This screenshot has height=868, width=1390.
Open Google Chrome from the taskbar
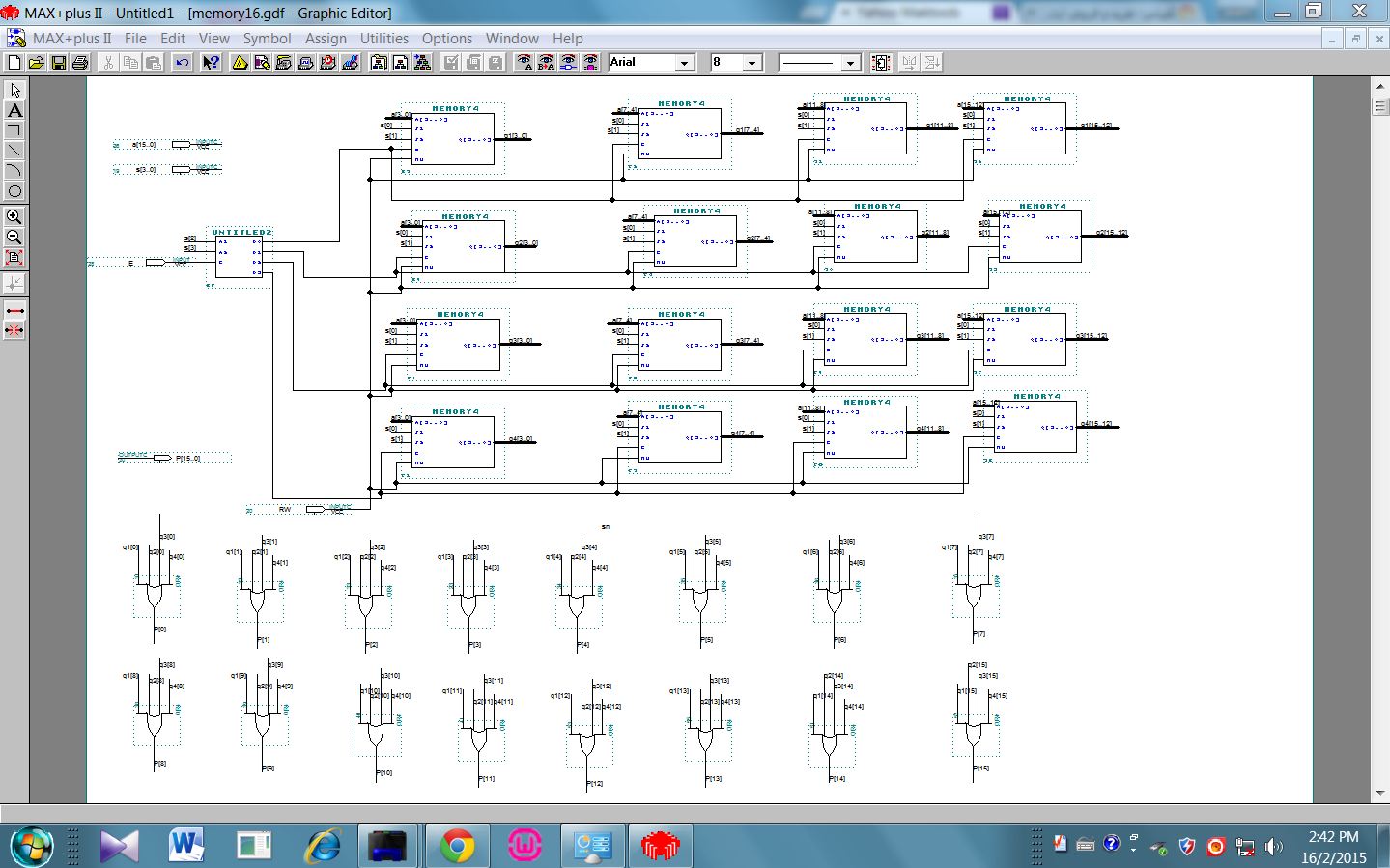click(x=457, y=846)
